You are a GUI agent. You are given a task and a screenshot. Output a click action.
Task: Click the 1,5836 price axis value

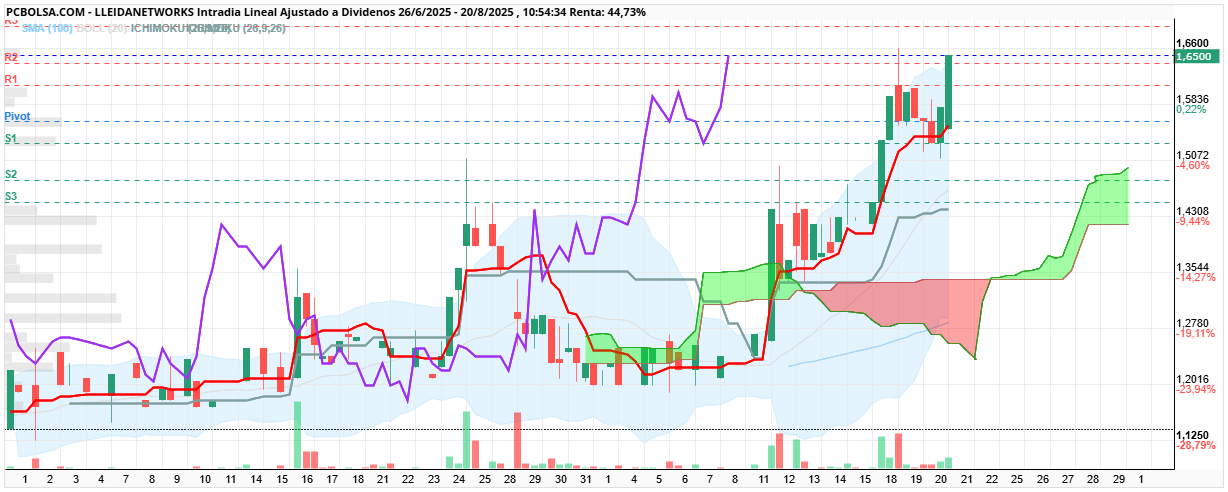click(1193, 99)
